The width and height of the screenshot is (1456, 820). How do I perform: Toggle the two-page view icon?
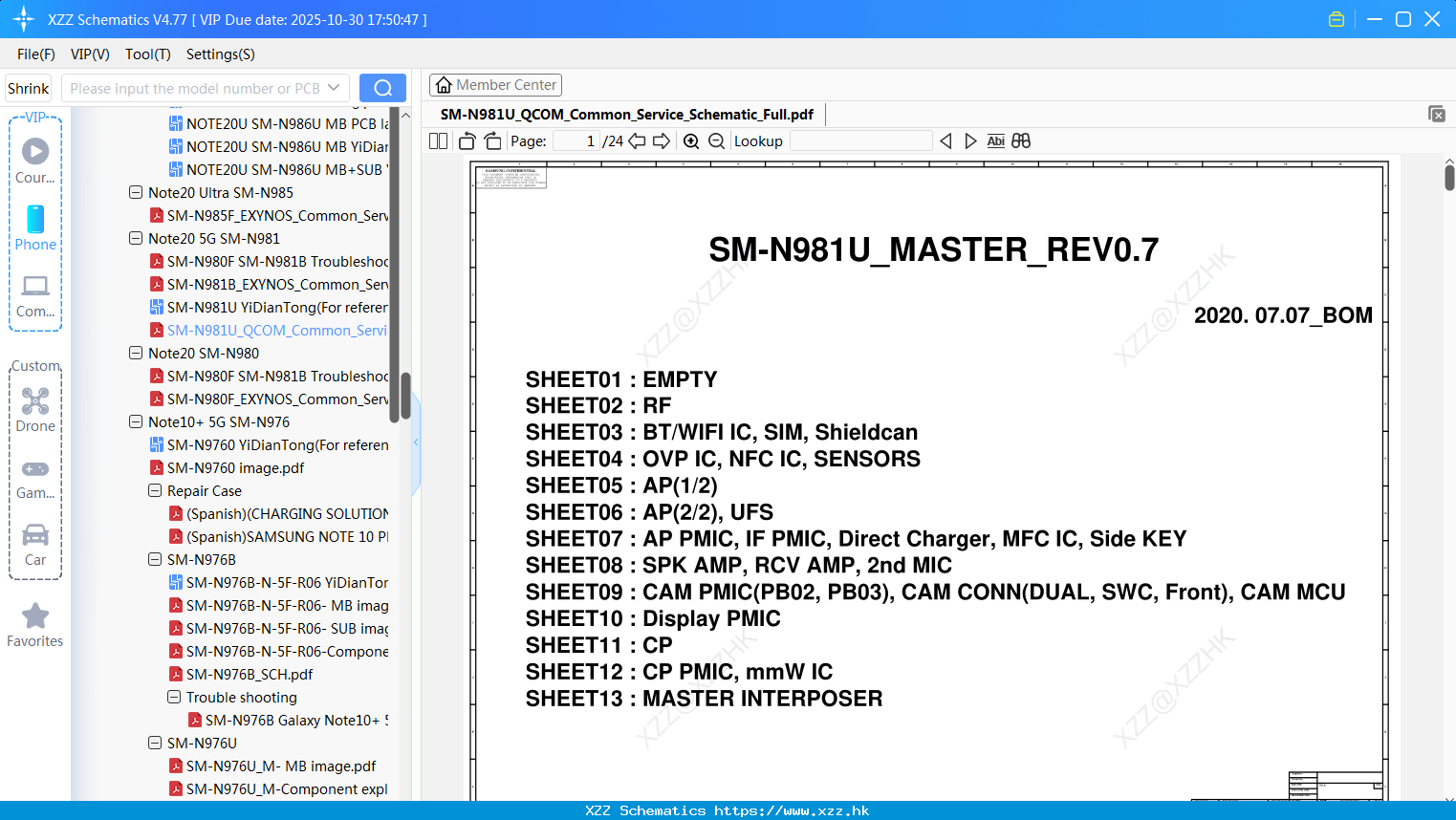(439, 141)
